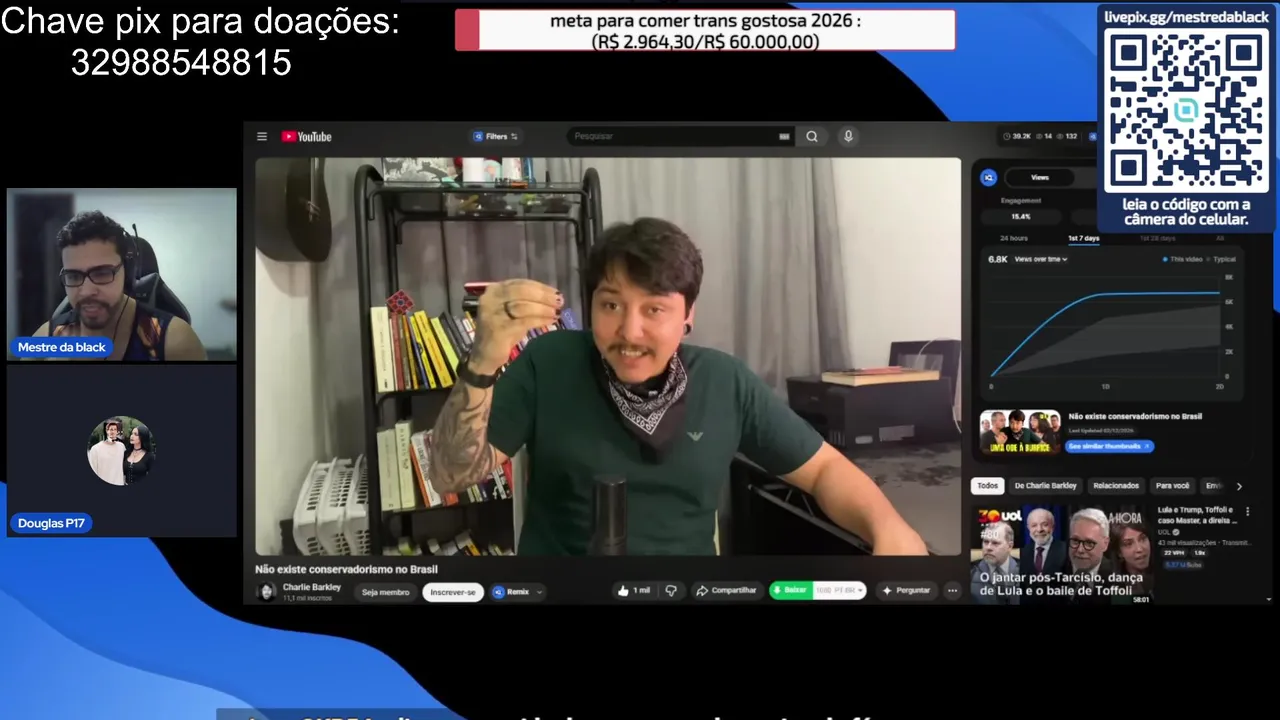The width and height of the screenshot is (1280, 720).
Task: Select the Relacionados filter chip
Action: tap(1116, 486)
